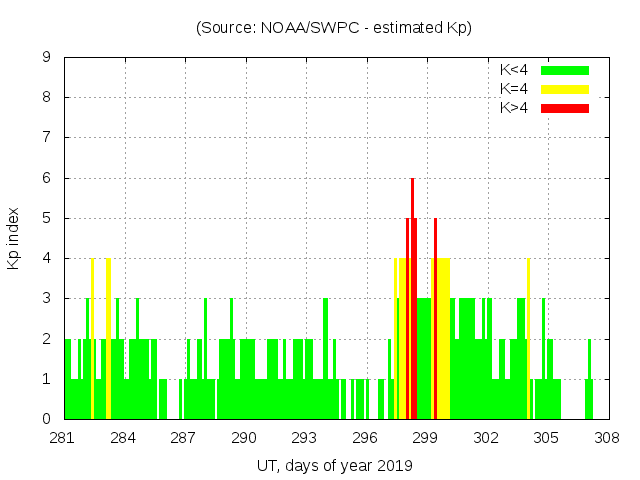Click the x-axis tick label 290
640x480 pixels.
click(244, 438)
